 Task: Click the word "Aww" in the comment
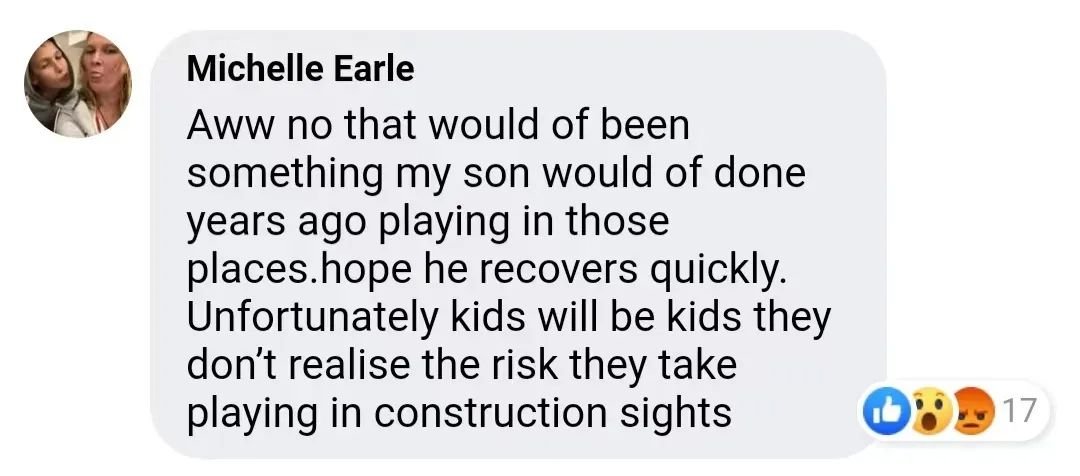[220, 126]
